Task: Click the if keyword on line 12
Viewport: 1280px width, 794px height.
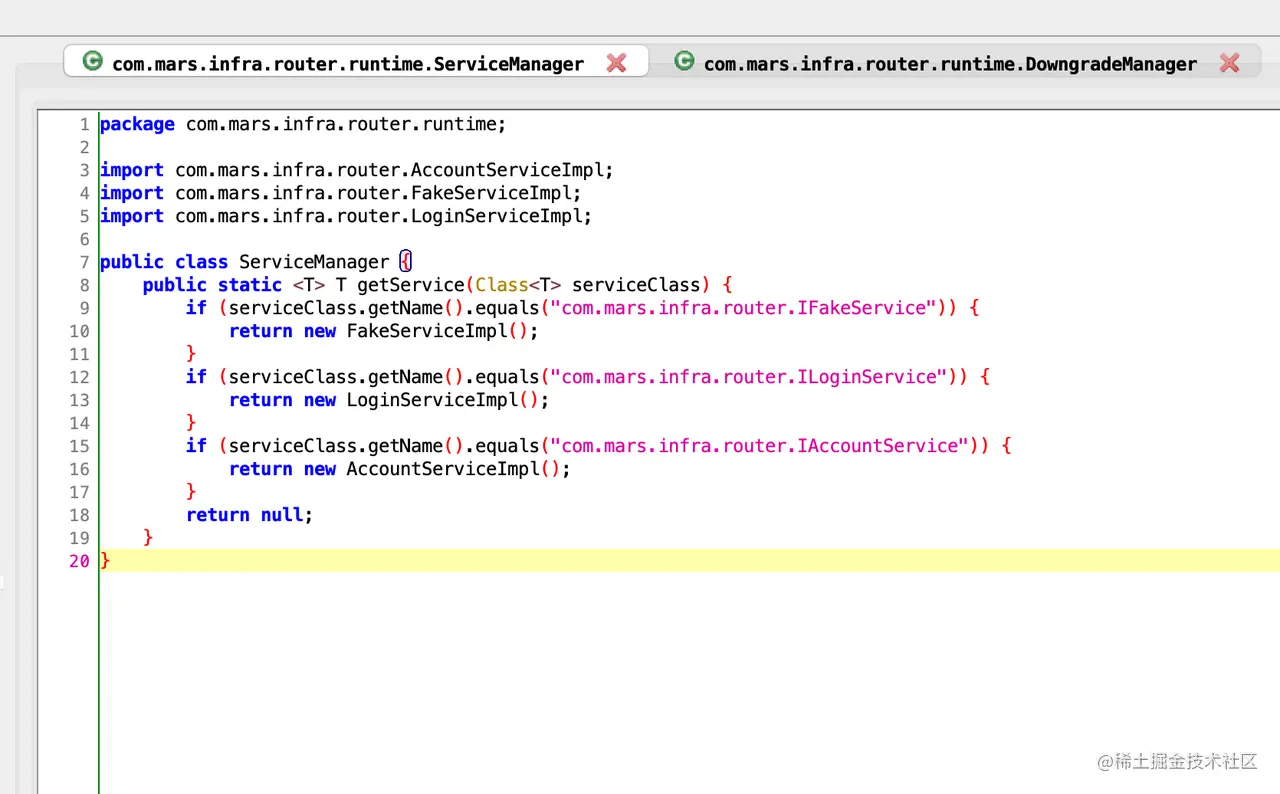Action: click(196, 377)
